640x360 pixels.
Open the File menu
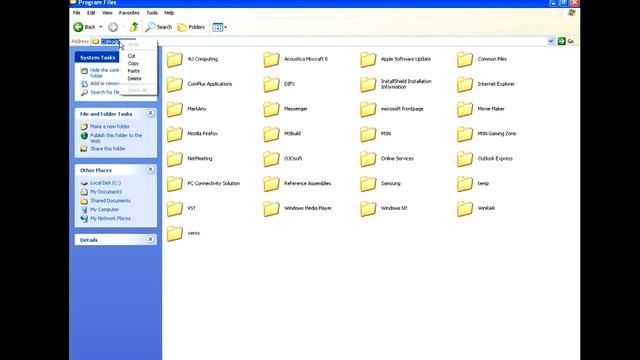[76, 13]
